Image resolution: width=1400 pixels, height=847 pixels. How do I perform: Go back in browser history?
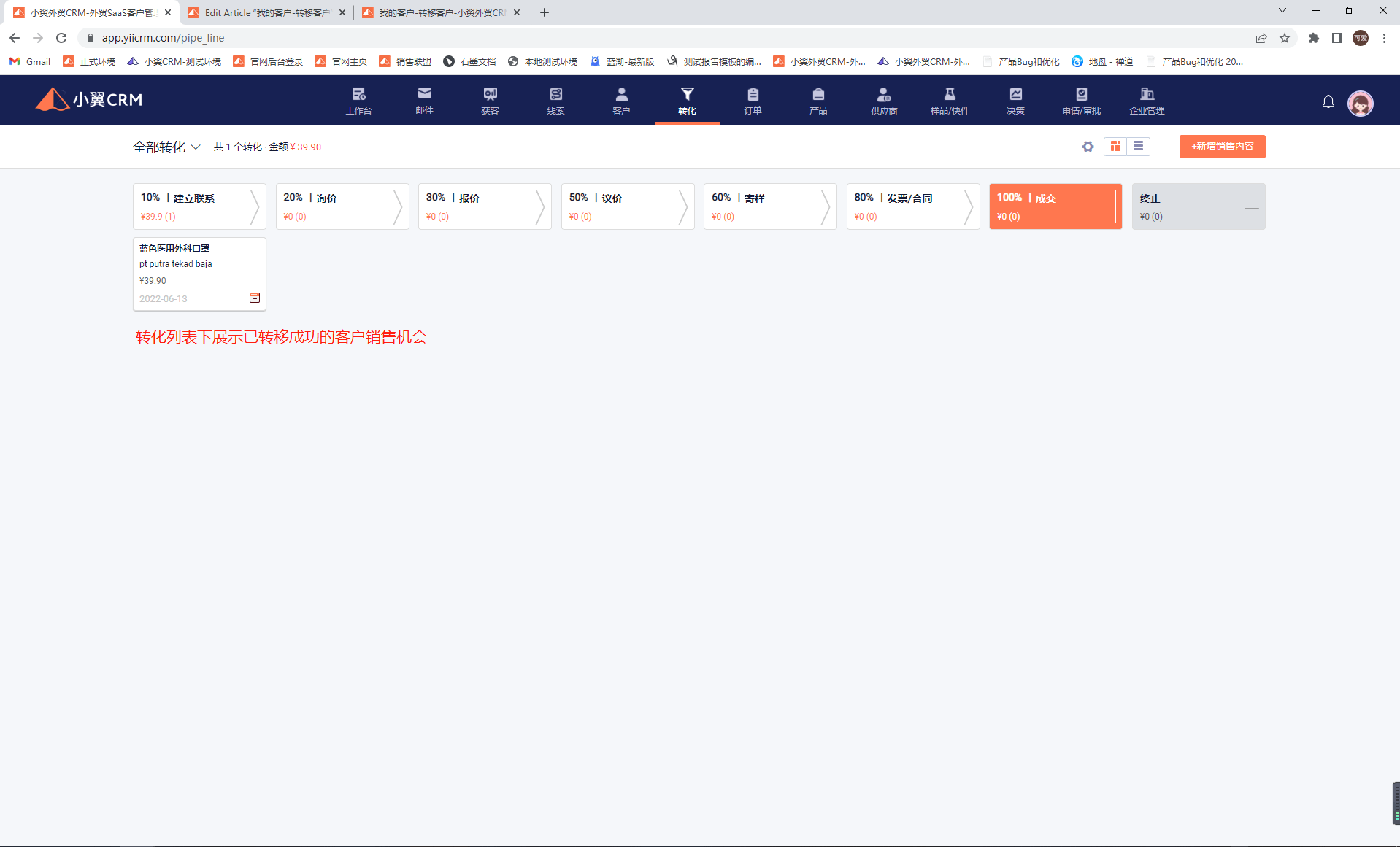coord(15,38)
